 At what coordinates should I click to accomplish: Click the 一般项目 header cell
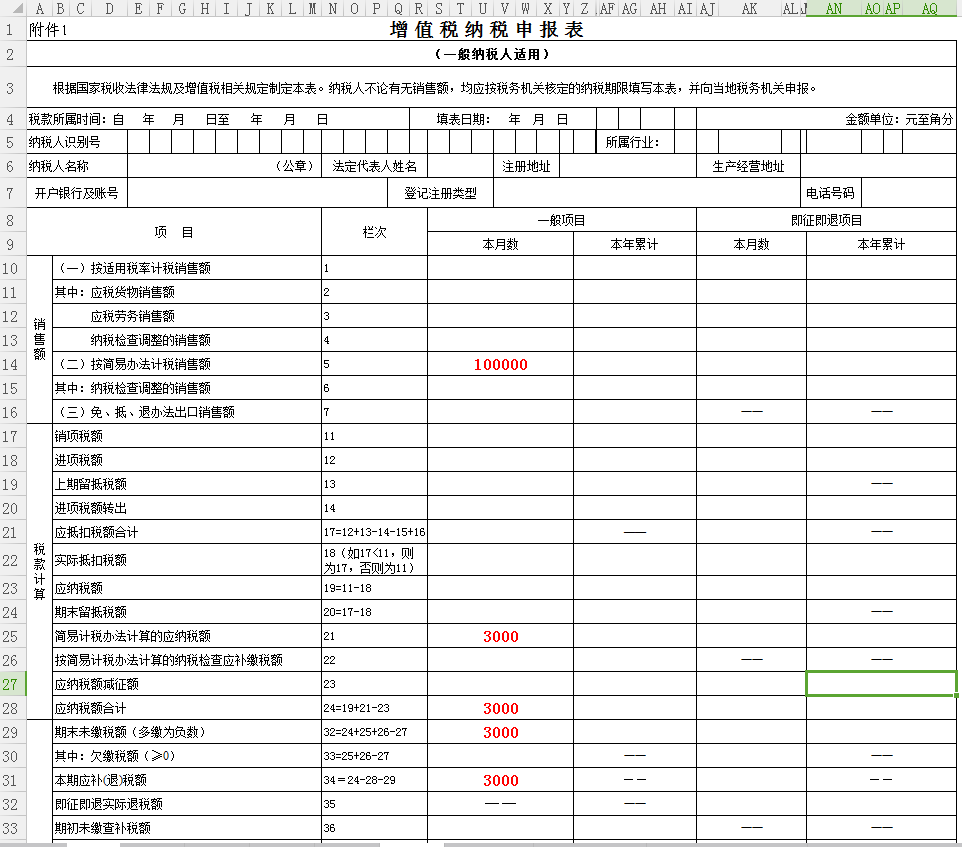point(561,220)
